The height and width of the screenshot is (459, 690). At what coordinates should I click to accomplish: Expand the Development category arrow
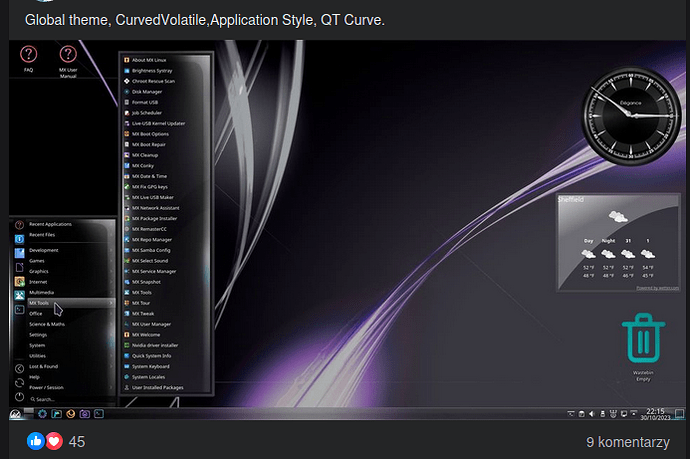point(111,250)
